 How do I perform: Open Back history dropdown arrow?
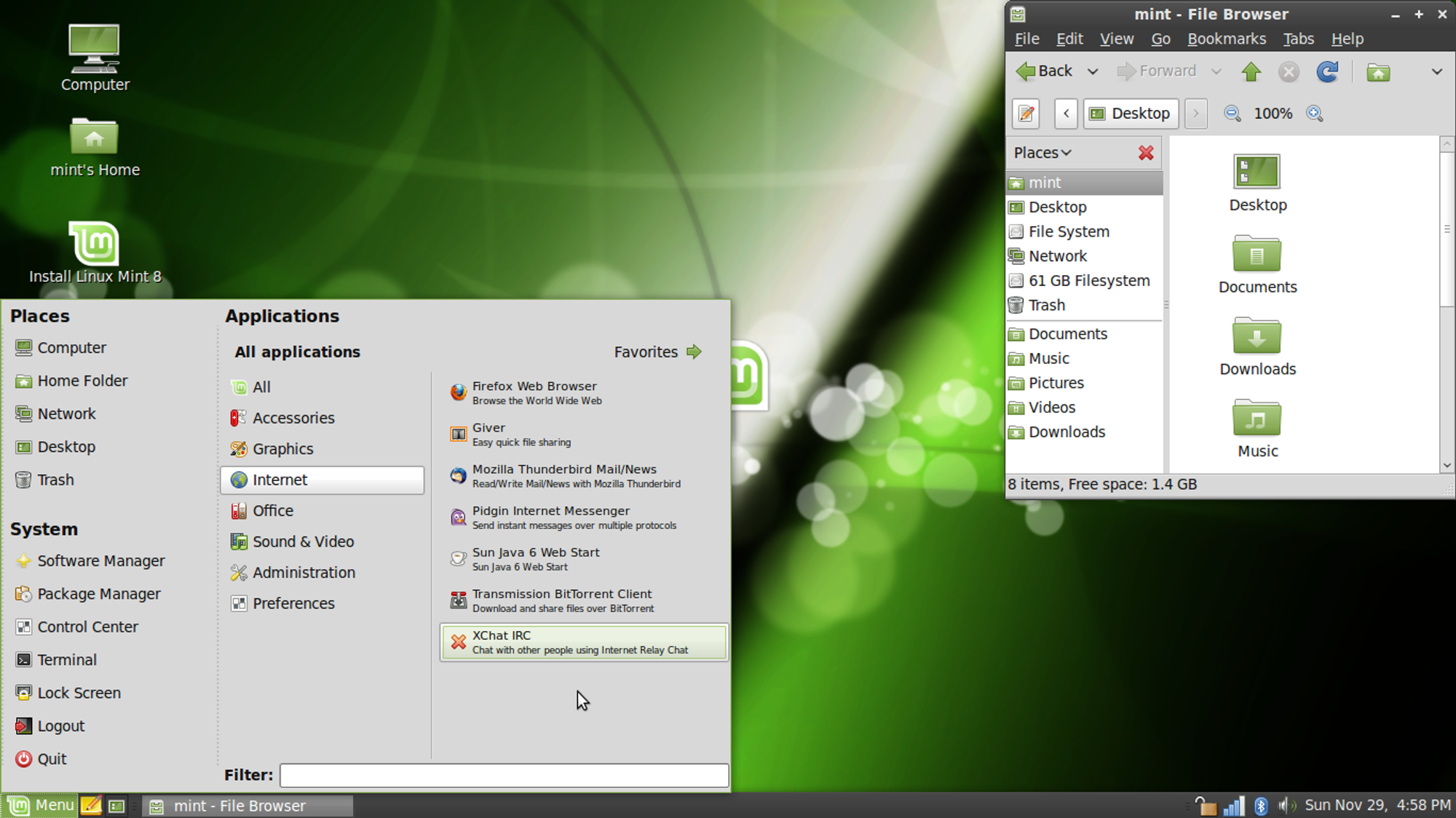click(x=1092, y=71)
